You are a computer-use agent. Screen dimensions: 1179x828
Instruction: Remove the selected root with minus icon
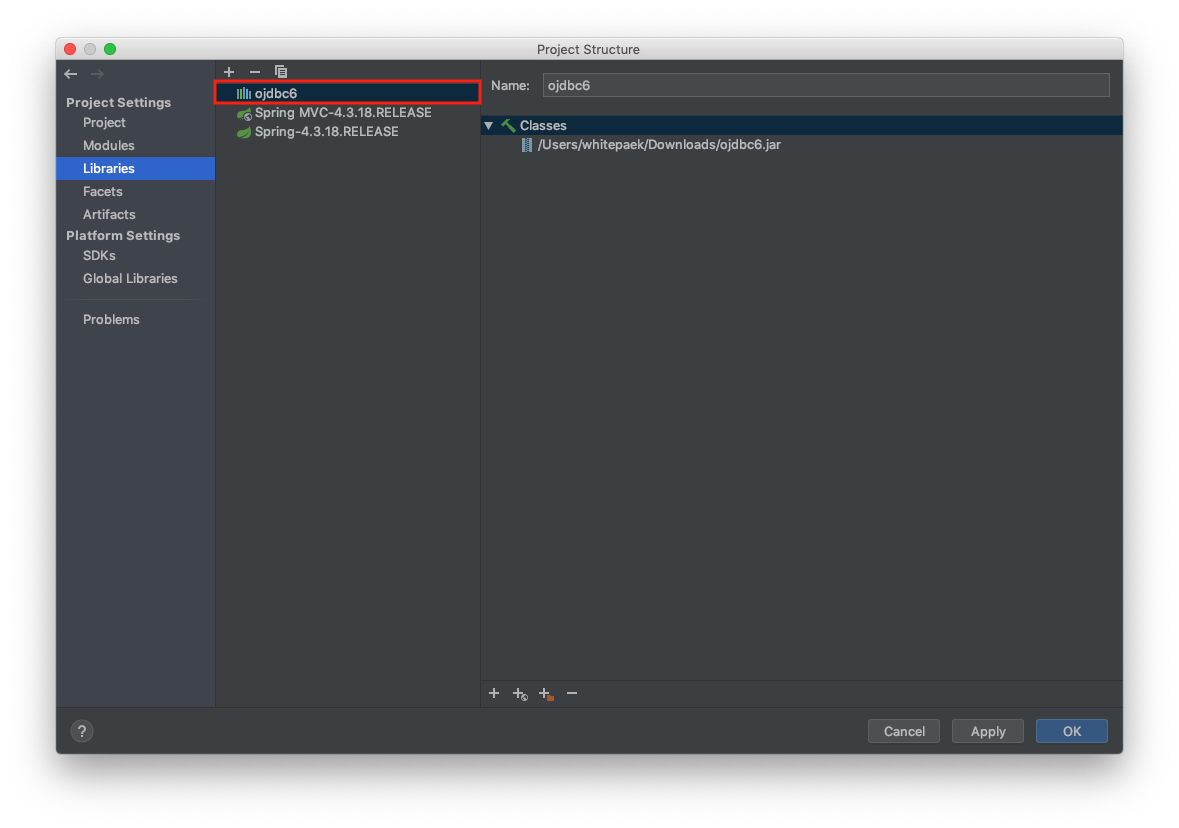(x=572, y=693)
